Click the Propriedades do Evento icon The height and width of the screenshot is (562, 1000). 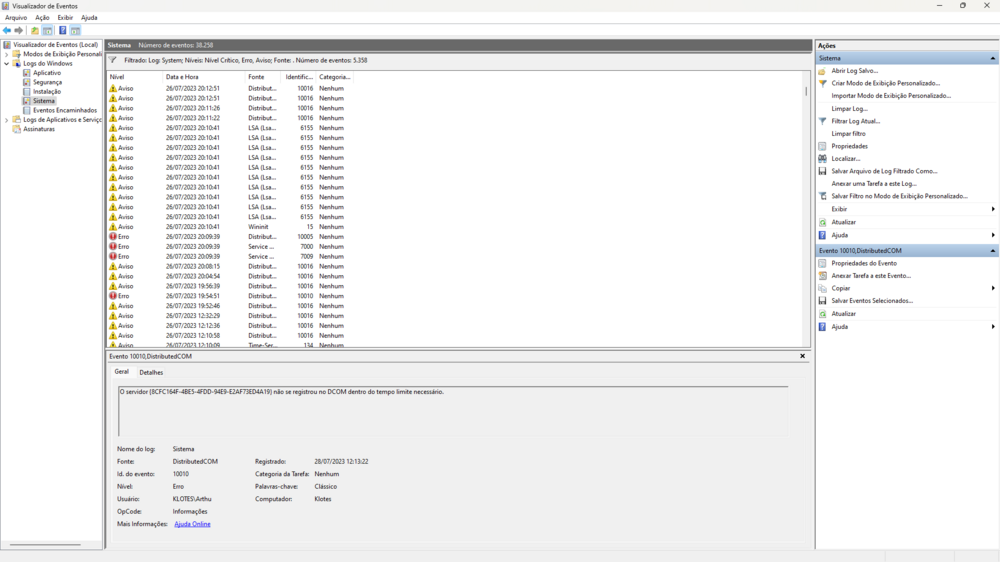822,263
